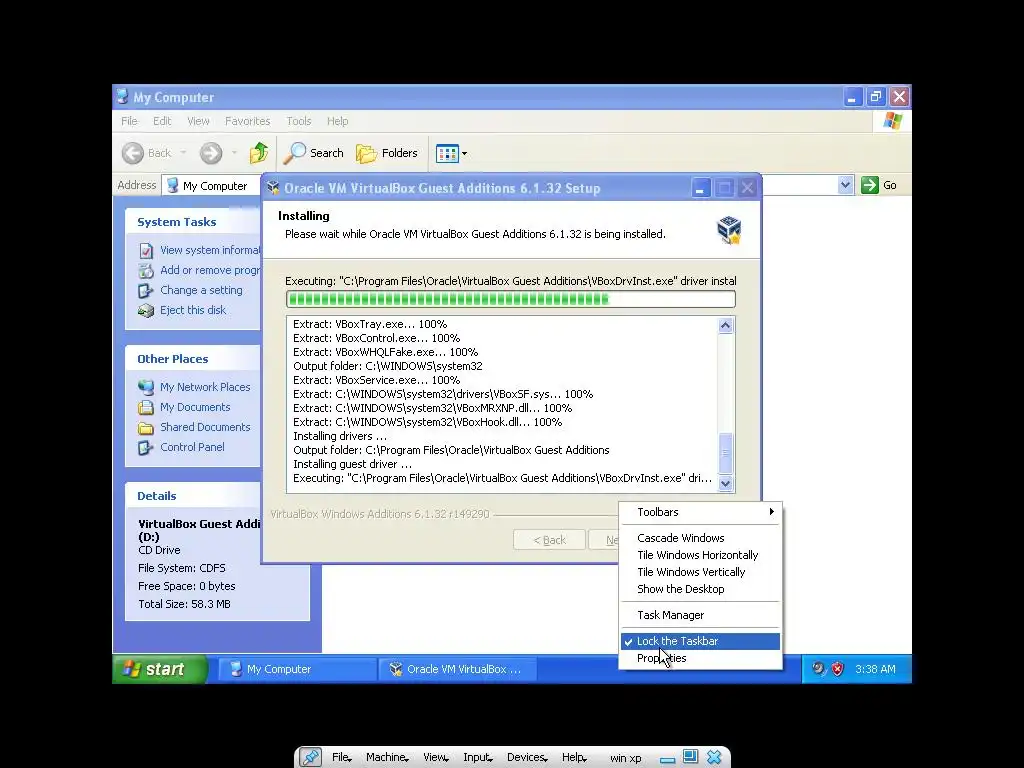
Task: Click the My Network Places icon
Action: click(146, 387)
